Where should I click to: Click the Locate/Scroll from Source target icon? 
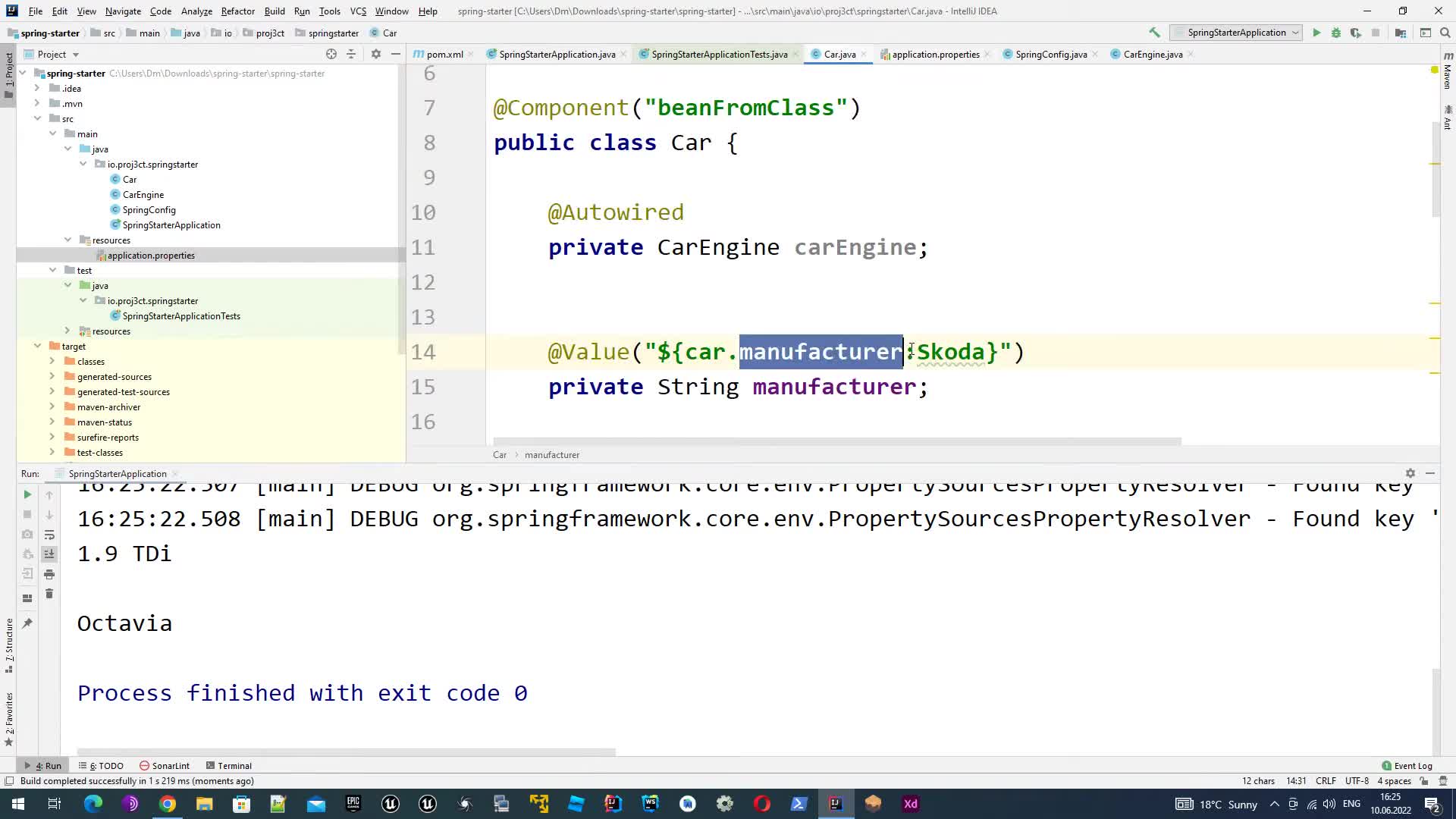coord(331,54)
